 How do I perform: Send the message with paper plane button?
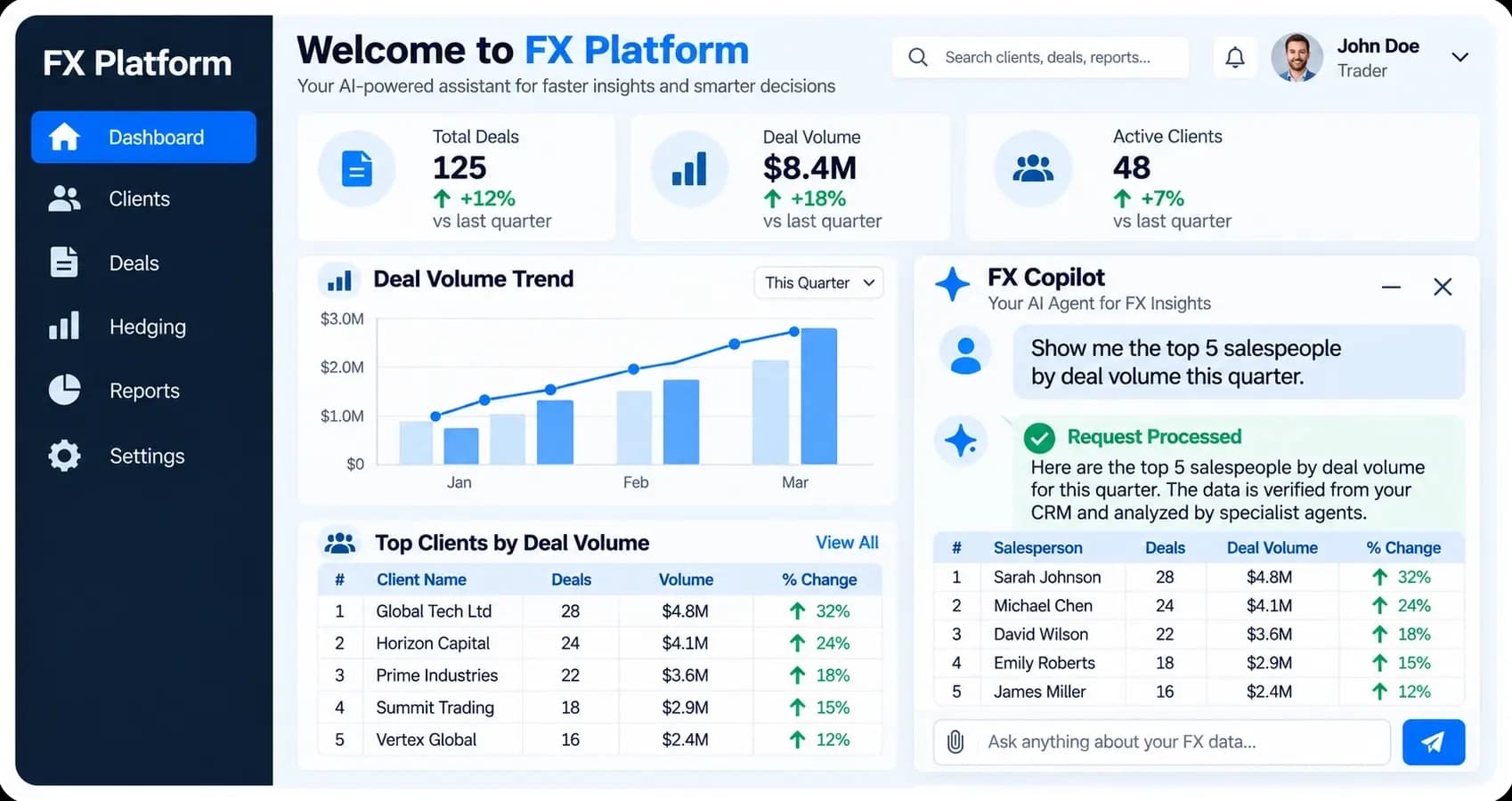point(1434,742)
